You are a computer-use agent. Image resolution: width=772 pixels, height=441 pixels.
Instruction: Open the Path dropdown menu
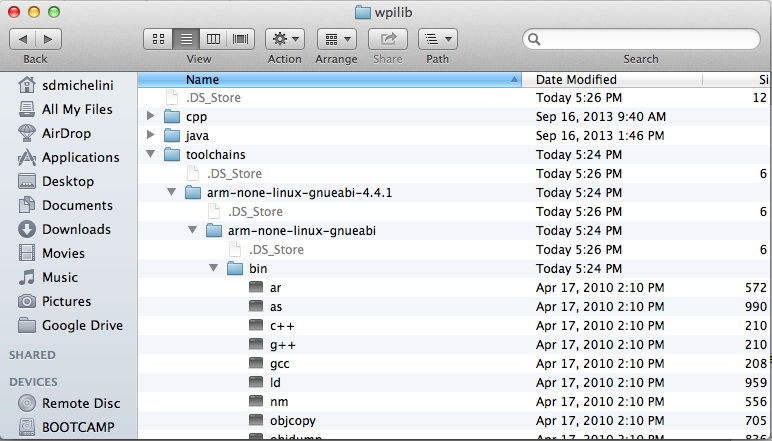[437, 39]
